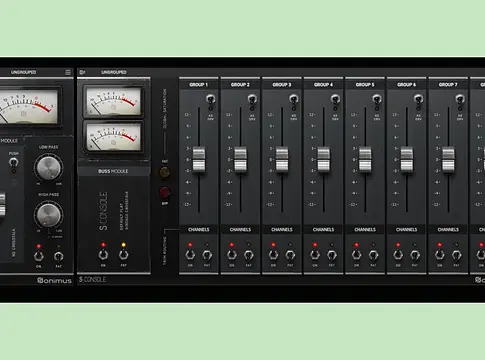Click the small icon left of buss Ungrouped
This screenshot has height=360, width=485.
click(82, 72)
